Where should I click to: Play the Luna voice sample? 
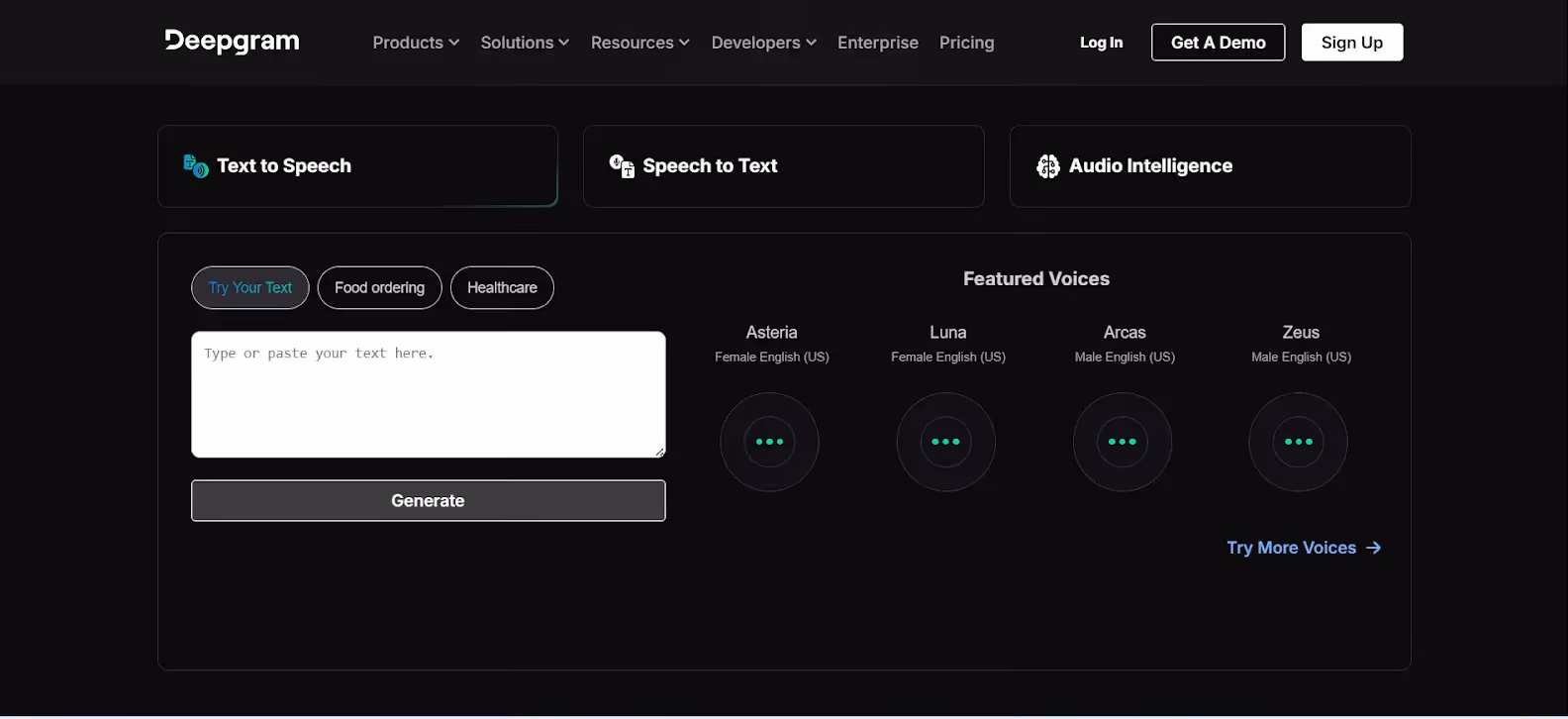click(945, 442)
